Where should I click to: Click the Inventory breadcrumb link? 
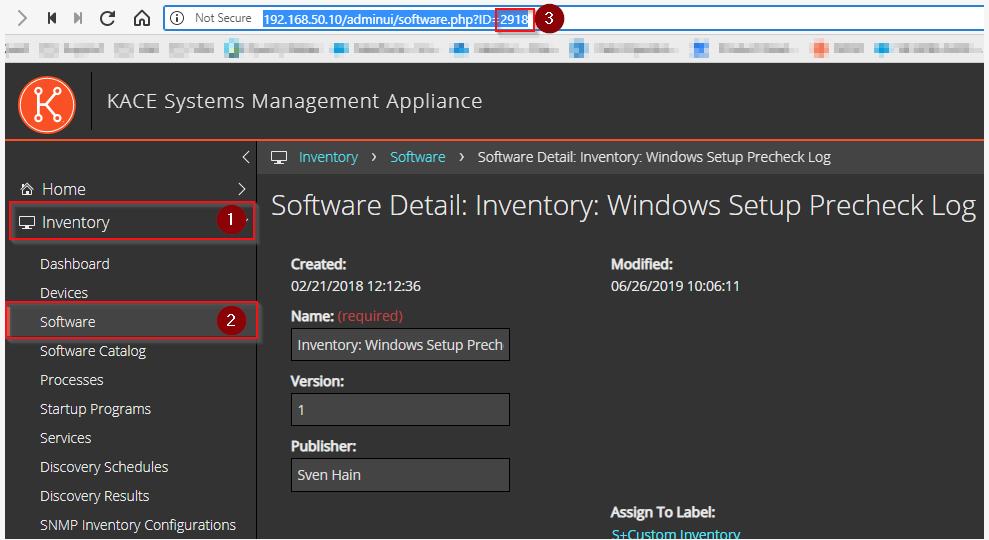pos(328,157)
